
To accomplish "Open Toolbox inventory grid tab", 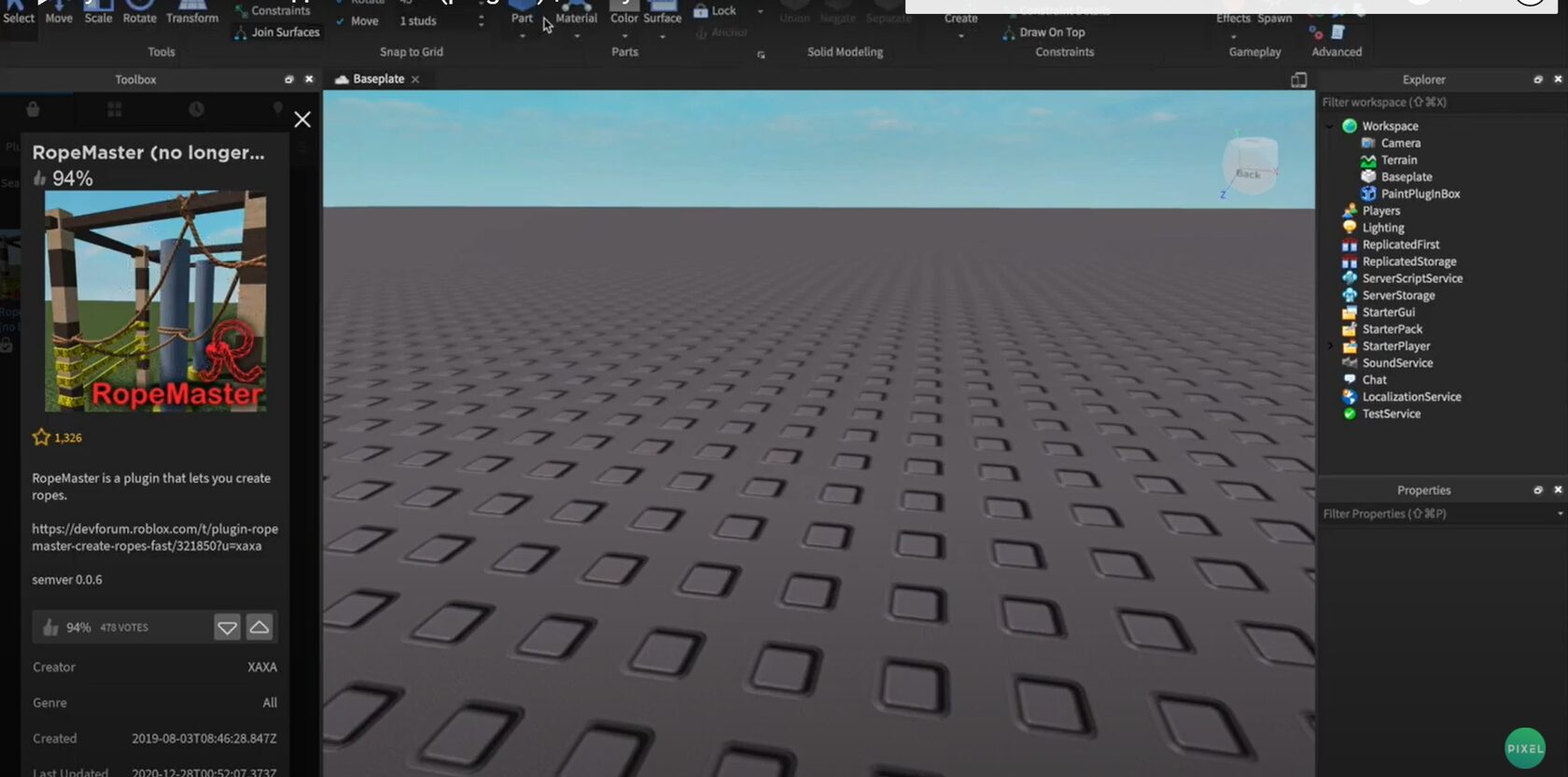I will point(115,109).
